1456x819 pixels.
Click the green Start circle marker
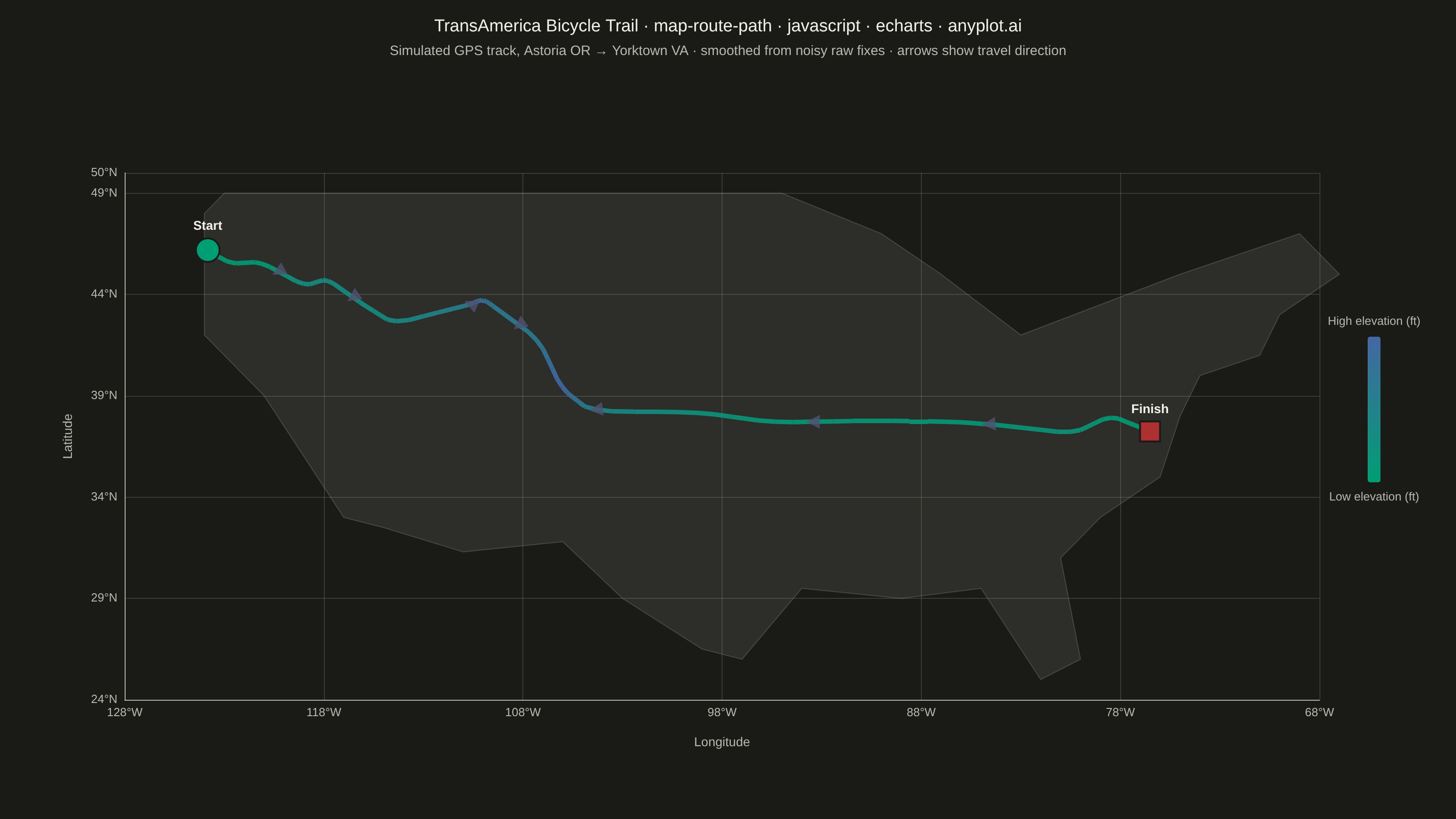207,250
